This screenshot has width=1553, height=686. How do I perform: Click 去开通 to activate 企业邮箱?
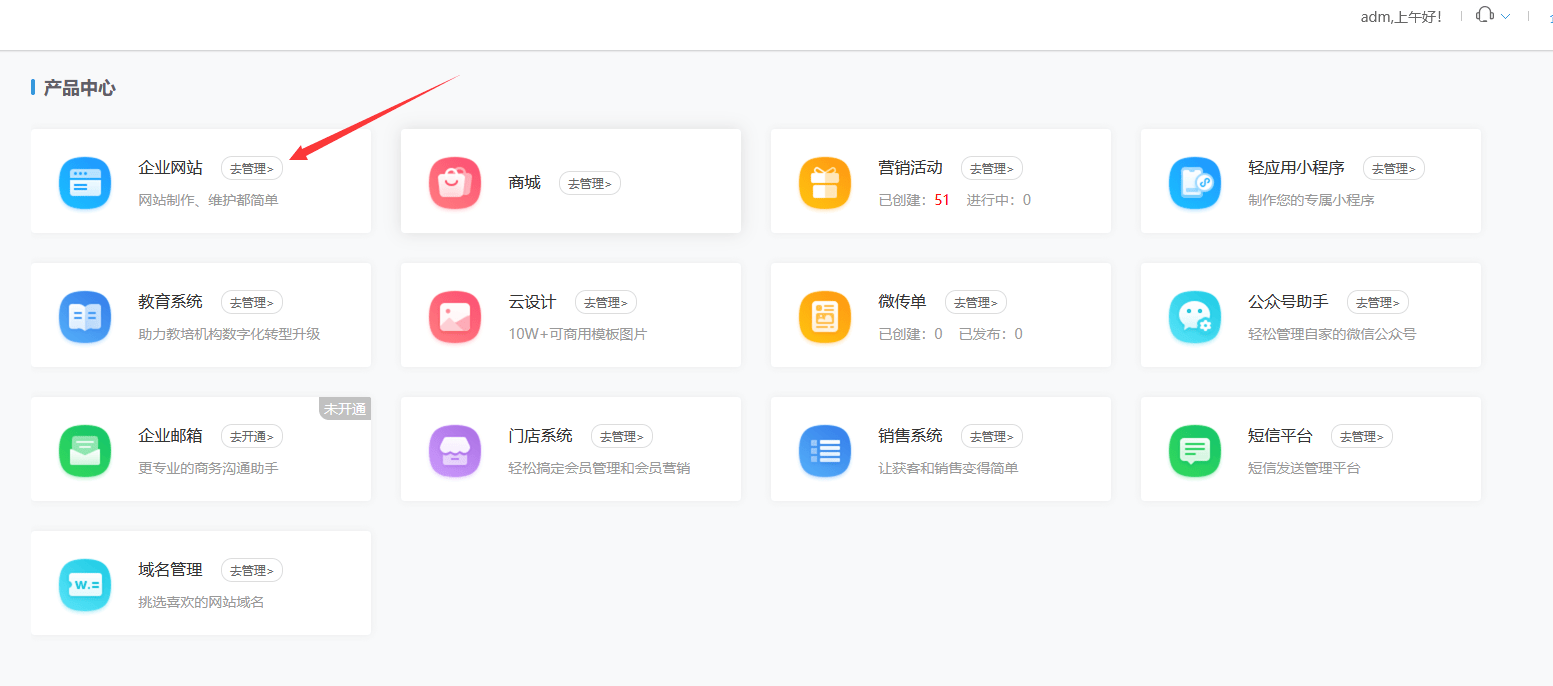(251, 436)
